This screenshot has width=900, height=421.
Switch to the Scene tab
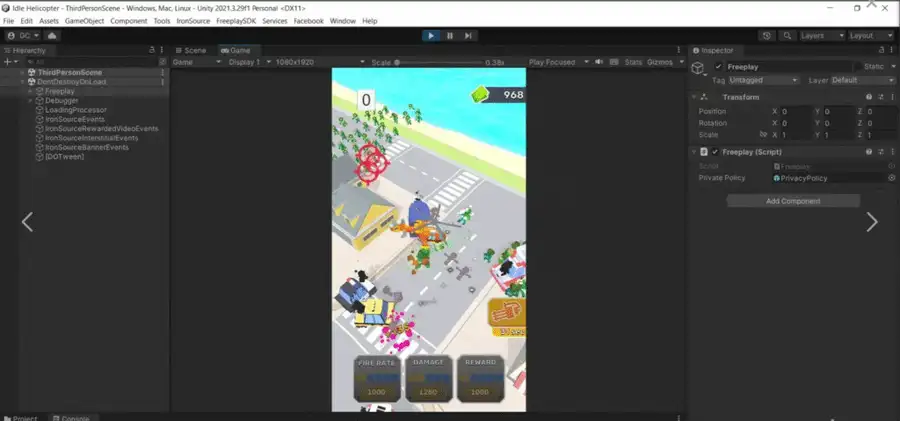pos(191,50)
